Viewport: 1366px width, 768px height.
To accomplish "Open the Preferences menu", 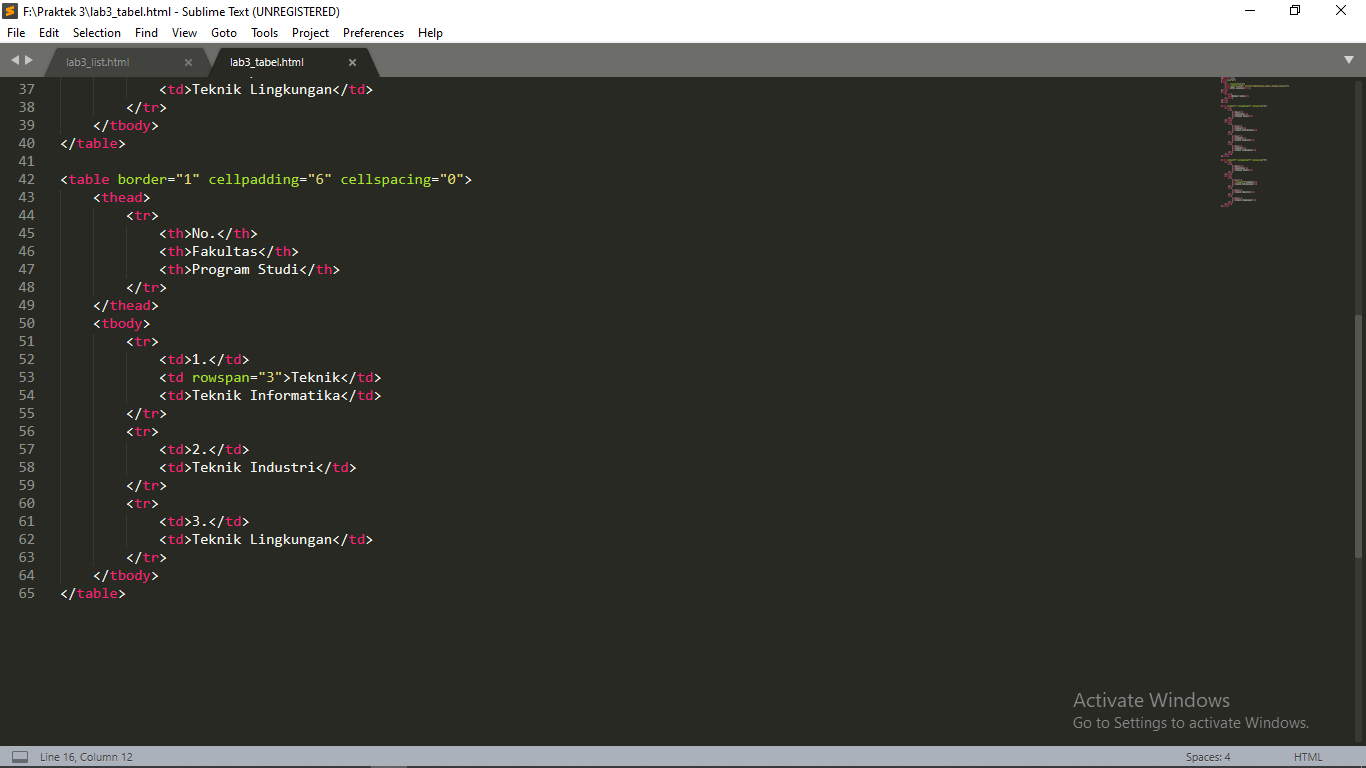I will click(x=372, y=32).
